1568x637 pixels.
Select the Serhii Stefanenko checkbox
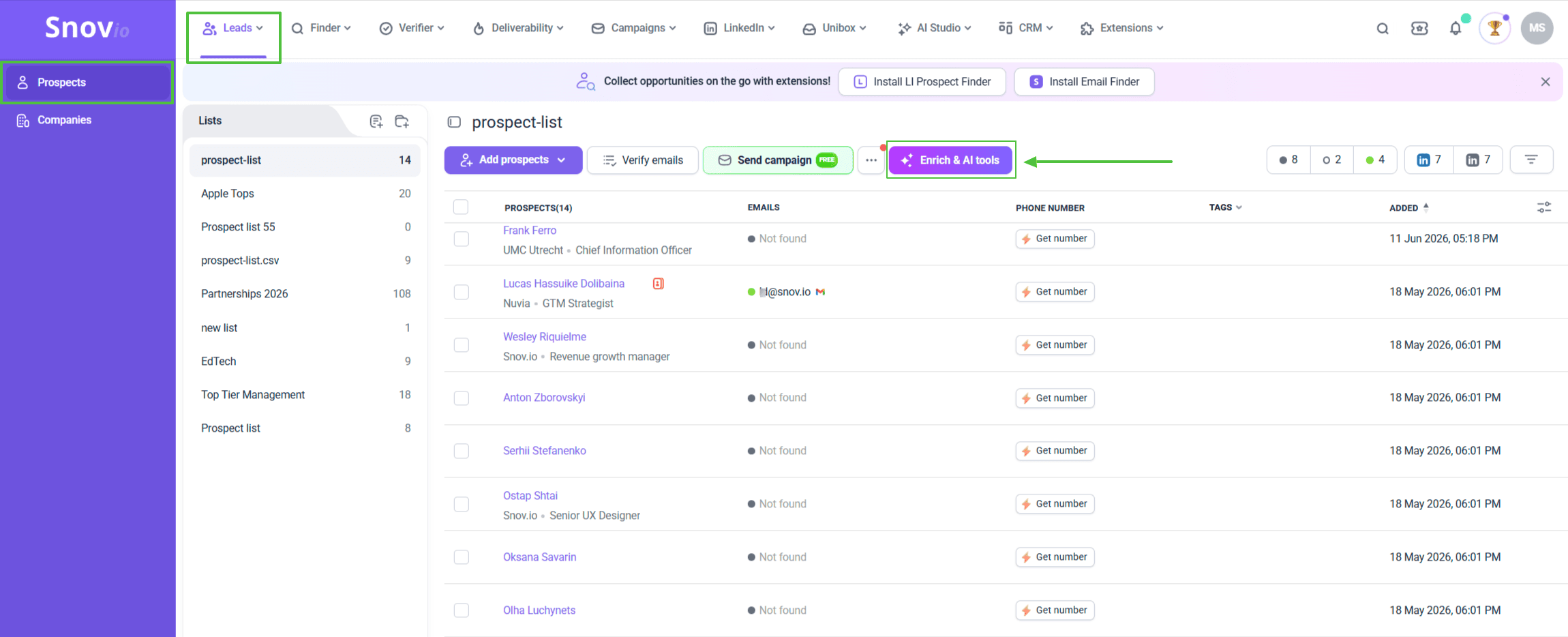[462, 451]
